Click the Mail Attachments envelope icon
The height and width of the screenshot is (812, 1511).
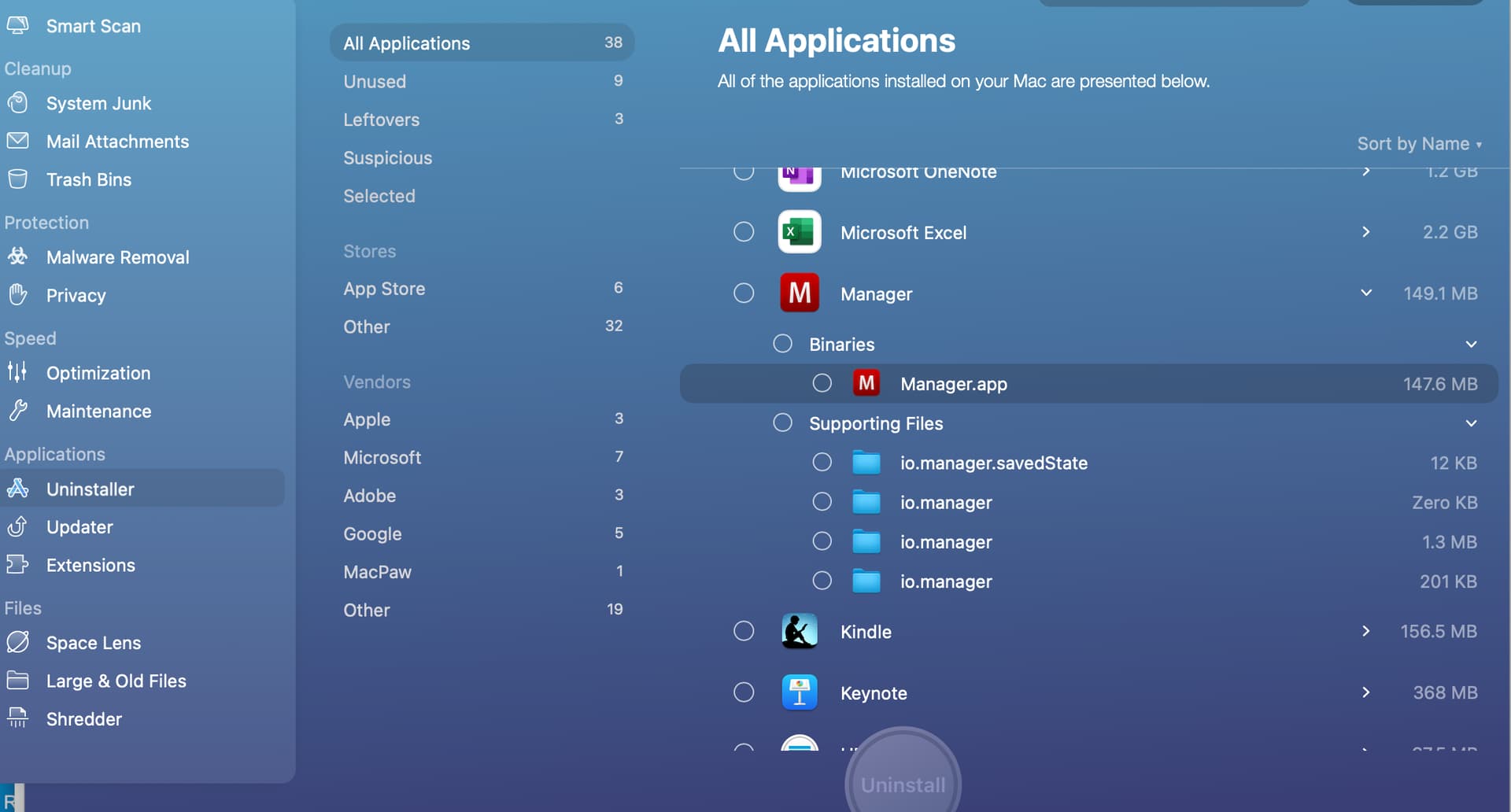point(17,141)
